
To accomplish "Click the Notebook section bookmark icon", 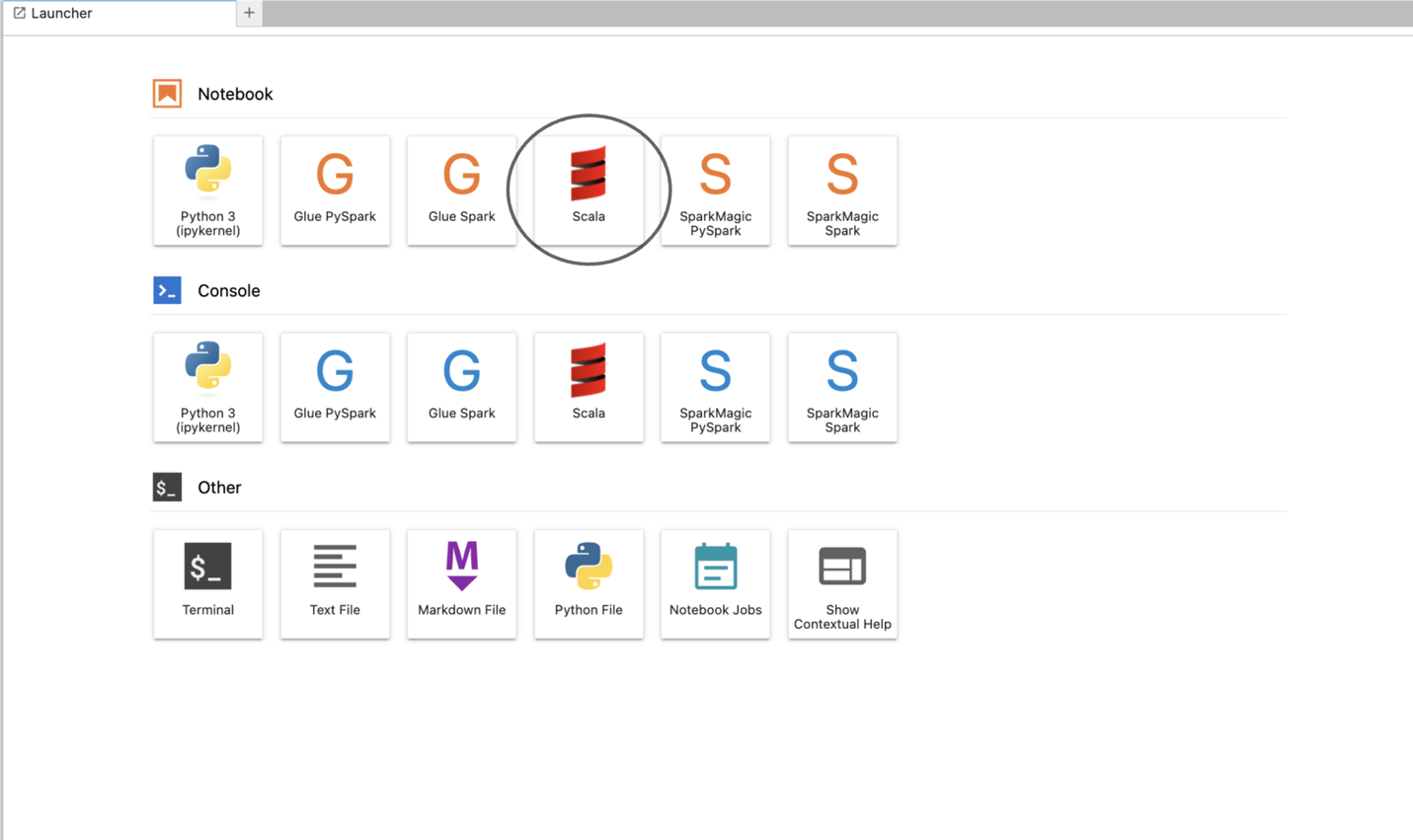I will [x=167, y=93].
